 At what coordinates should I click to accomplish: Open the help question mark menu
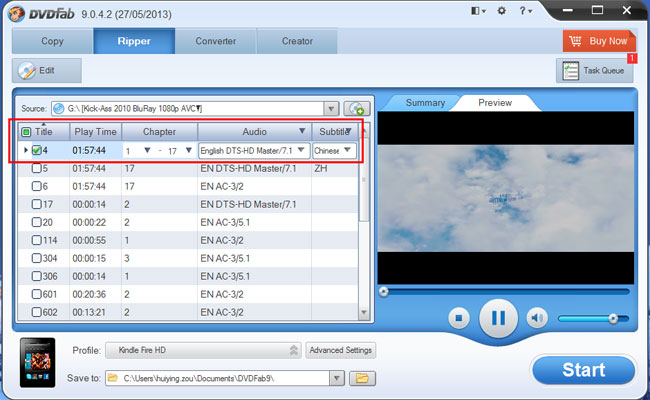coord(525,11)
